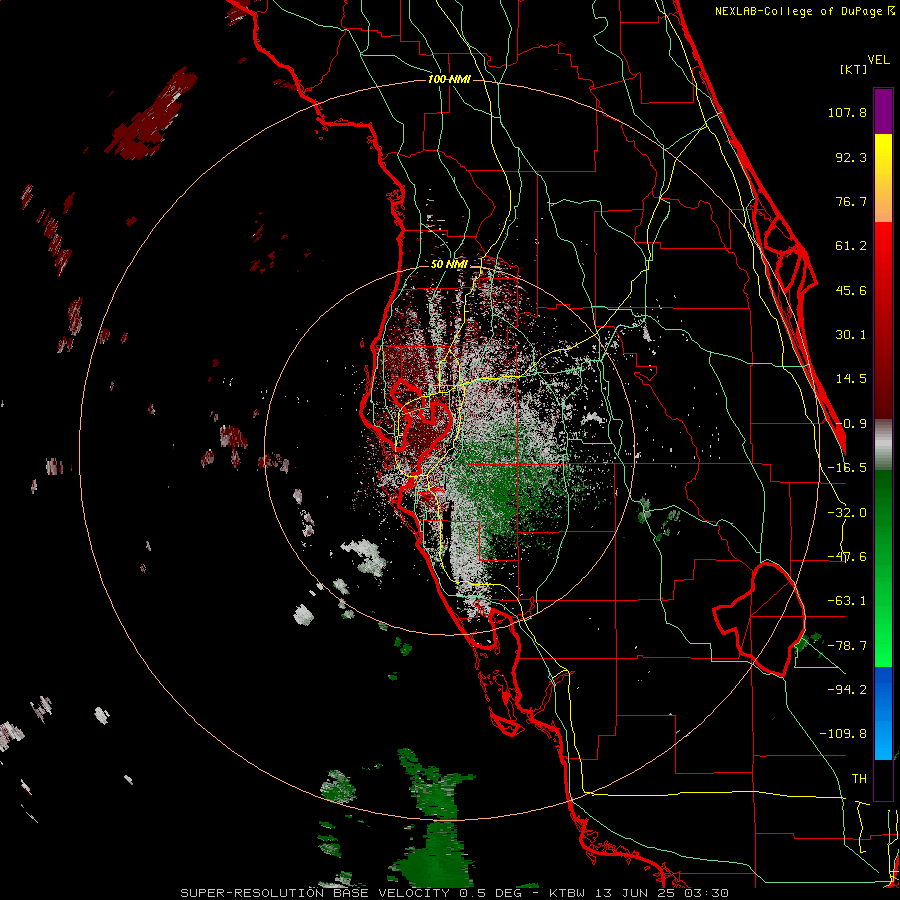Screen dimensions: 900x900
Task: Click the 45.6 velocity scale value
Action: (x=851, y=290)
